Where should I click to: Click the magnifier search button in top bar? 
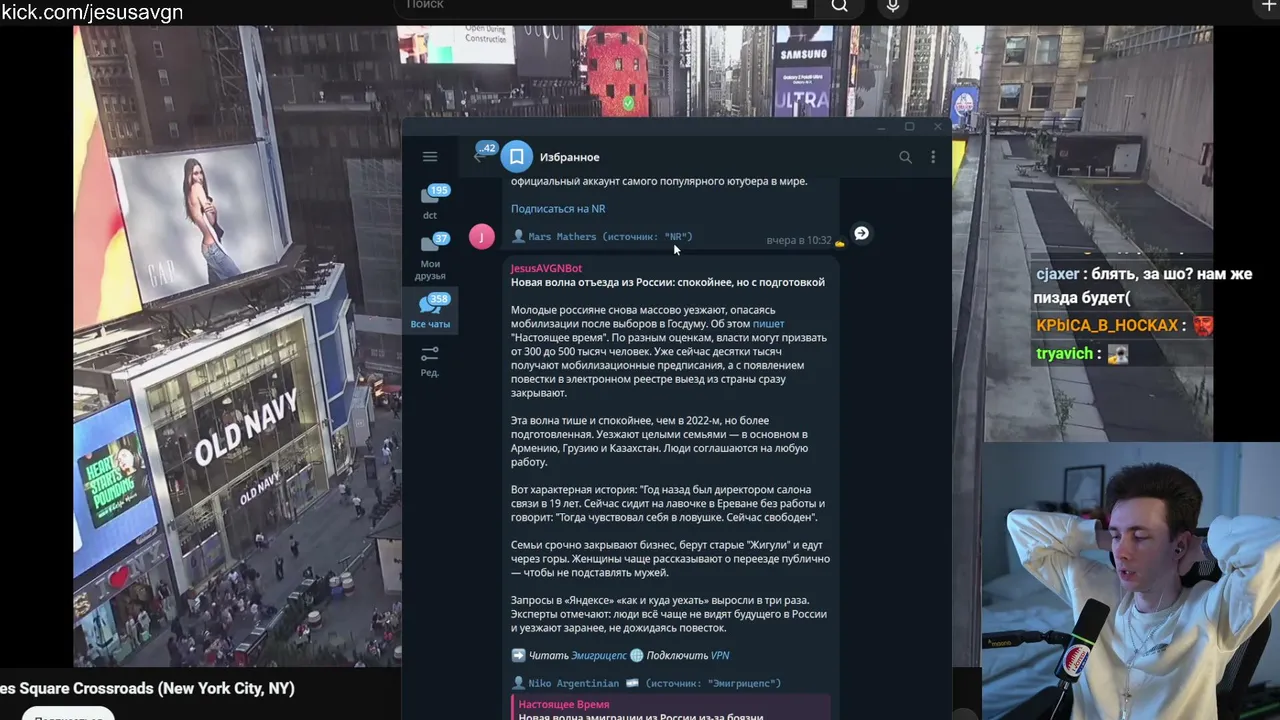pos(840,6)
